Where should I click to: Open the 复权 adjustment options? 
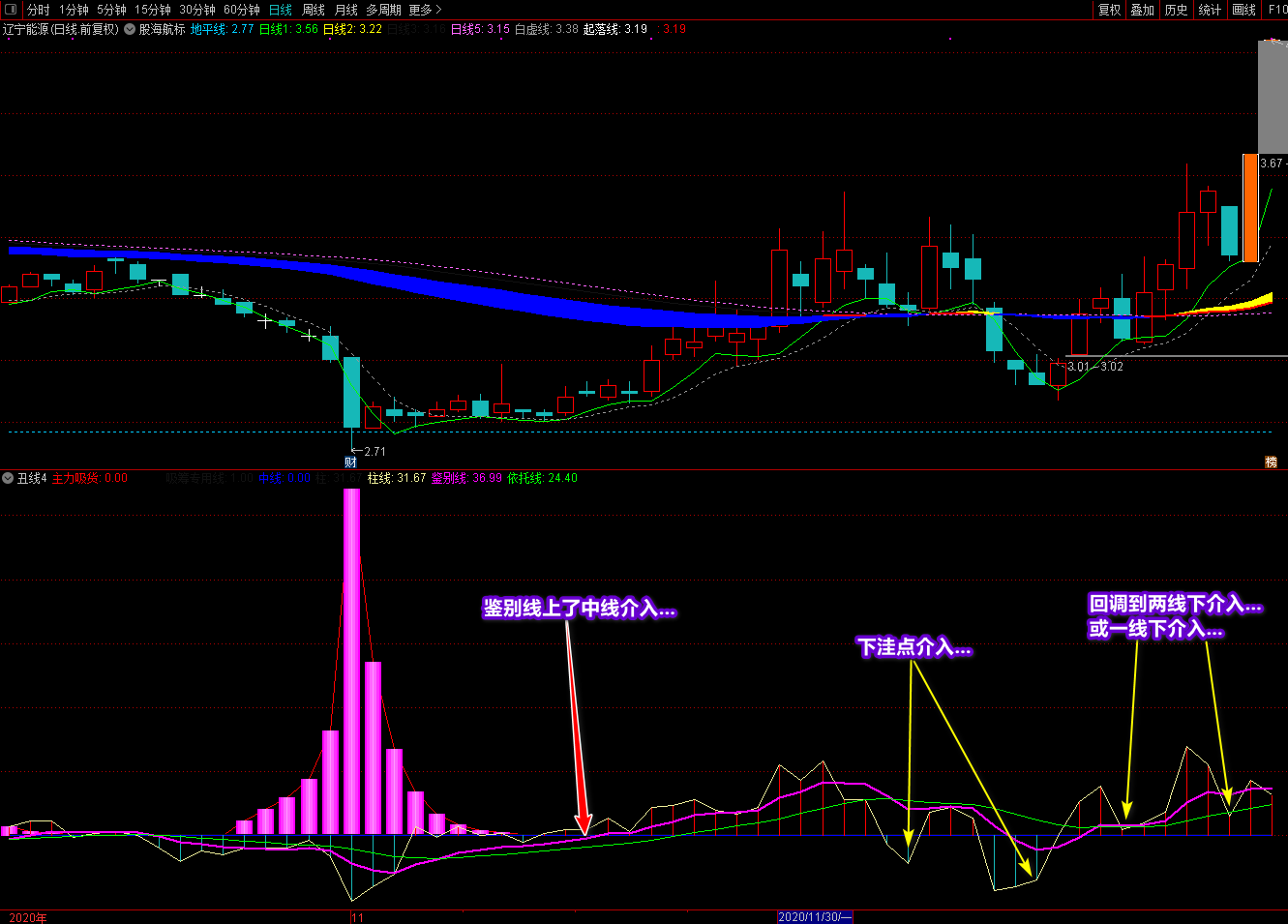pos(1109,10)
